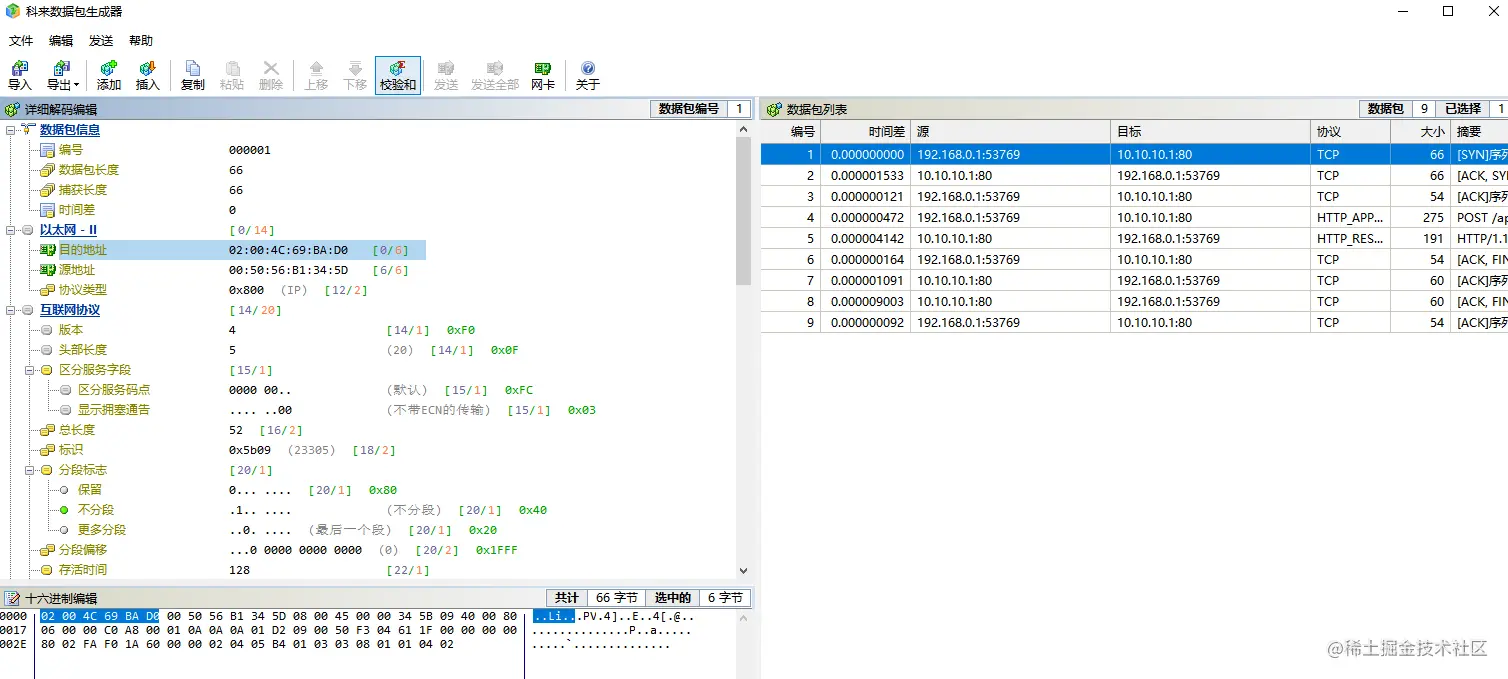This screenshot has height=679, width=1508.
Task: Click the 添加 (Add) packet icon
Action: click(x=109, y=69)
